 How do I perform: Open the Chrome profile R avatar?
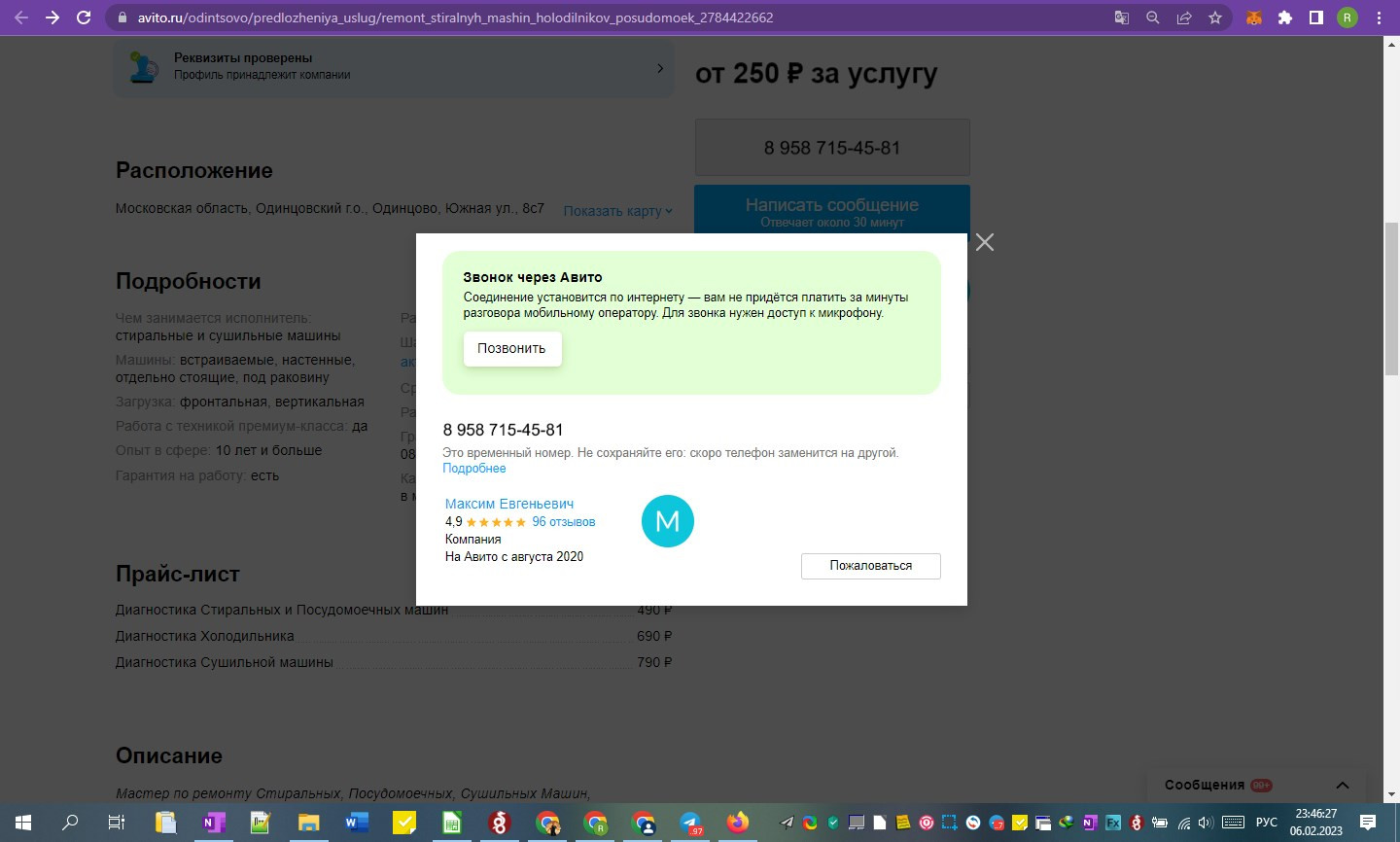1347,18
